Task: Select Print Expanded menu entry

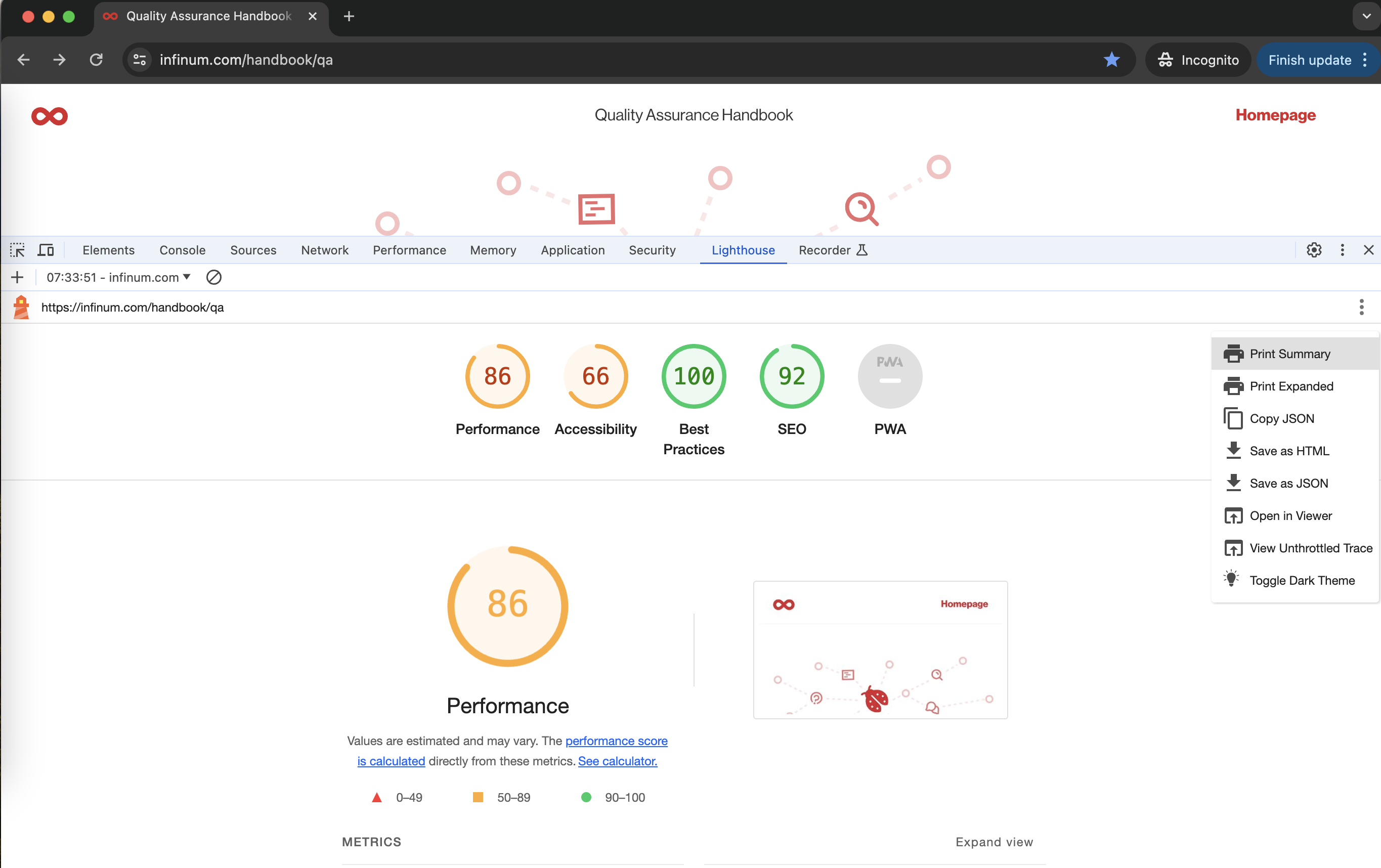Action: coord(1295,386)
